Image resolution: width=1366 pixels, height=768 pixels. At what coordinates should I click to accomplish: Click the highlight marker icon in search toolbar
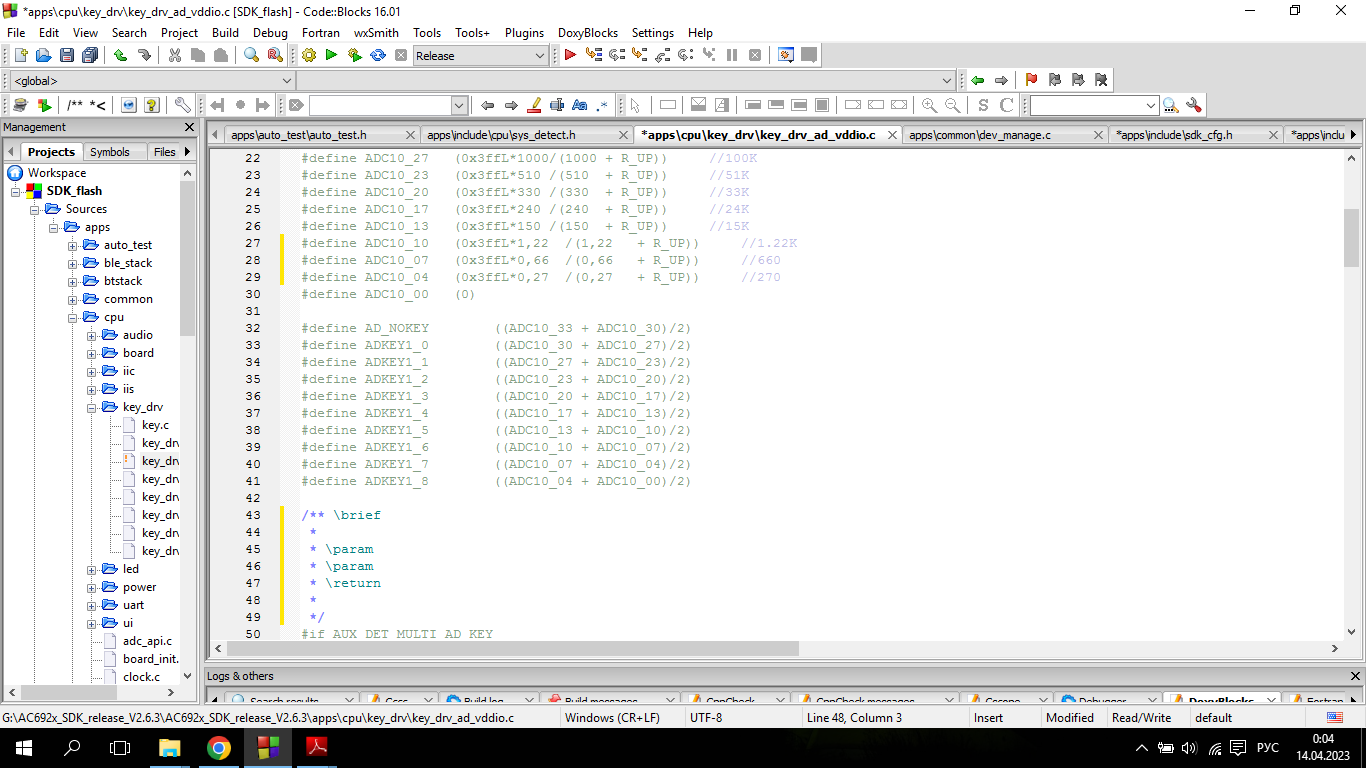[x=534, y=105]
